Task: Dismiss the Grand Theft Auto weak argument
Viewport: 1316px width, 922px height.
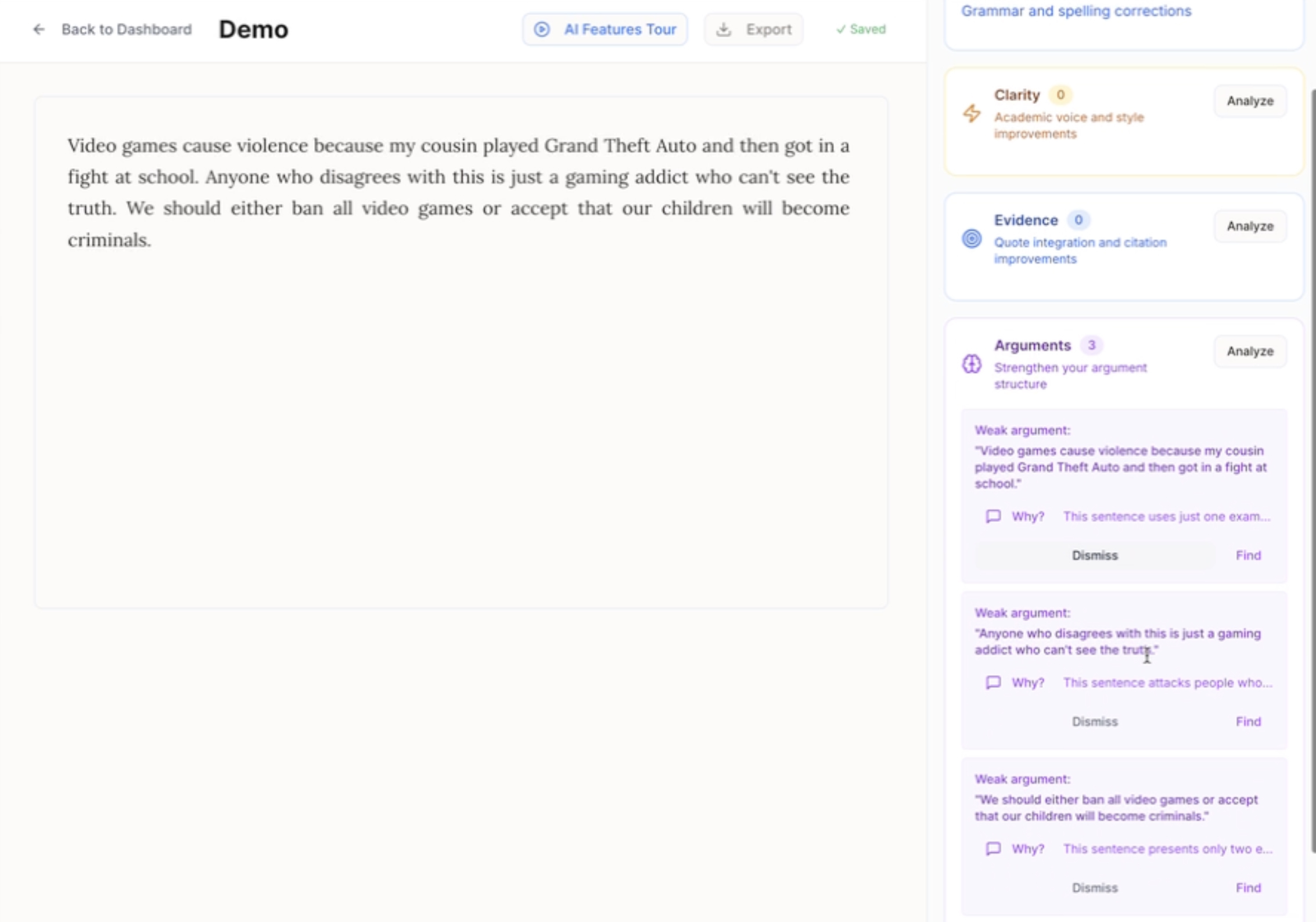Action: point(1094,555)
